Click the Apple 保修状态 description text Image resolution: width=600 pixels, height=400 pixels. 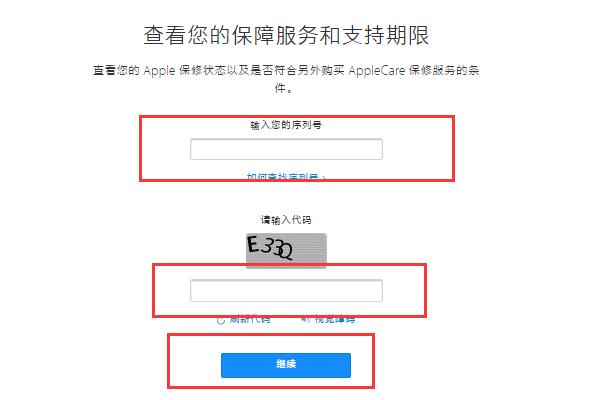pyautogui.click(x=286, y=79)
